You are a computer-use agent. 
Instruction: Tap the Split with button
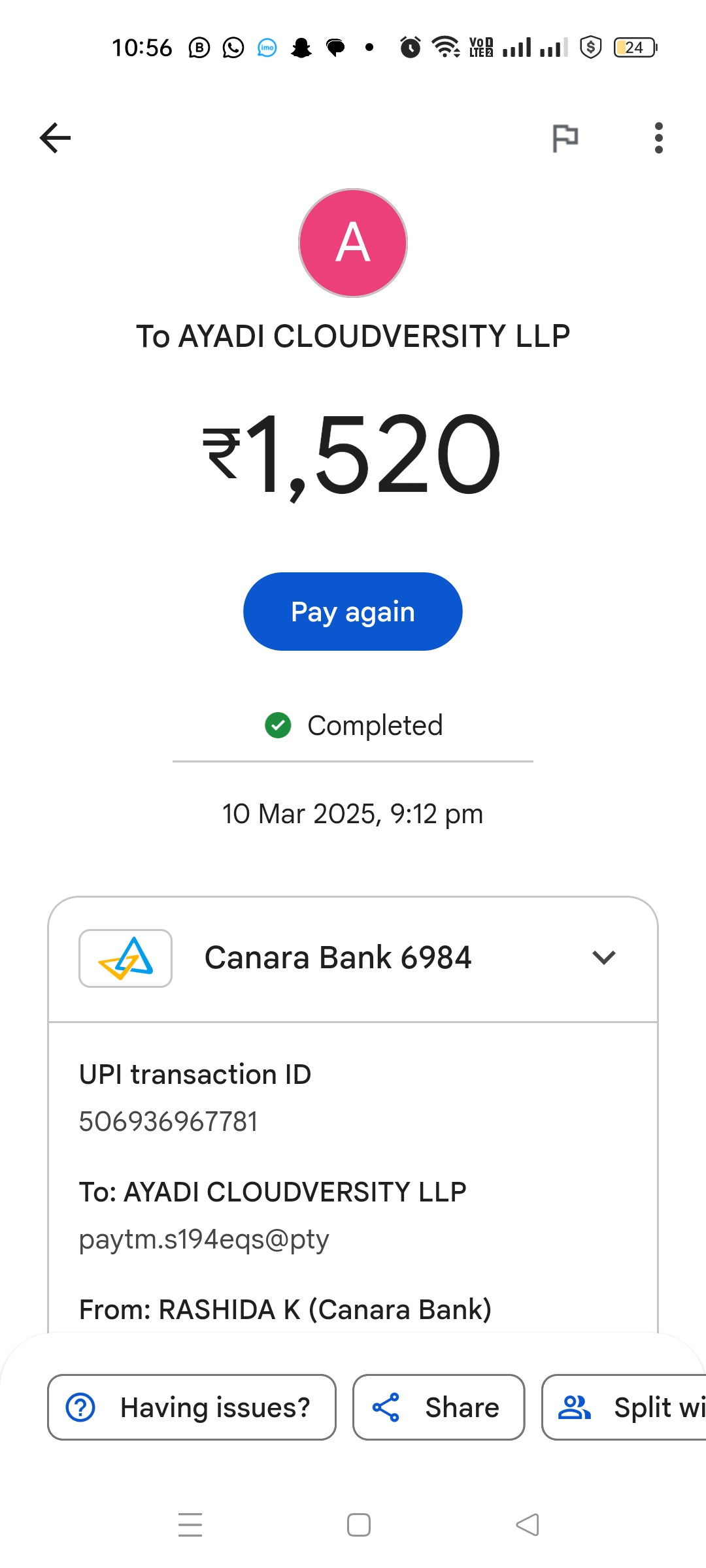pos(624,1407)
